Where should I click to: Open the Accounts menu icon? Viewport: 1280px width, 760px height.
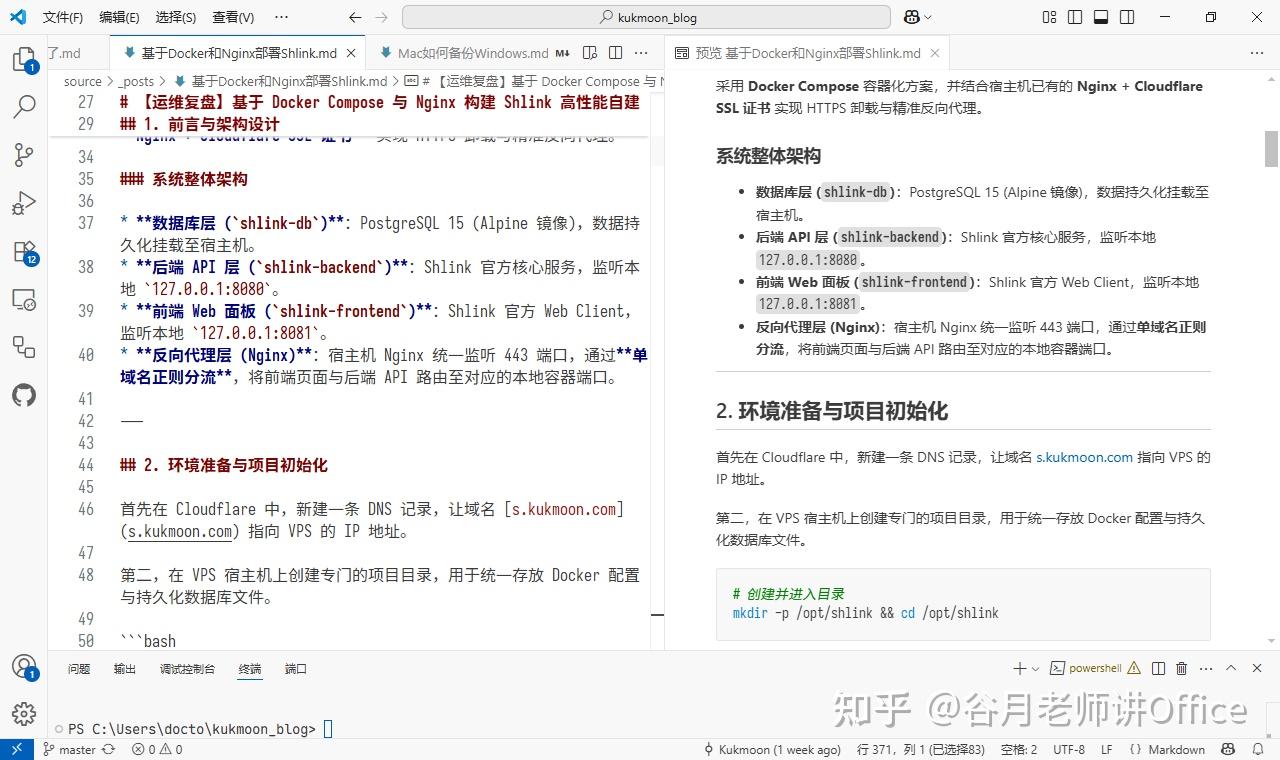click(24, 667)
